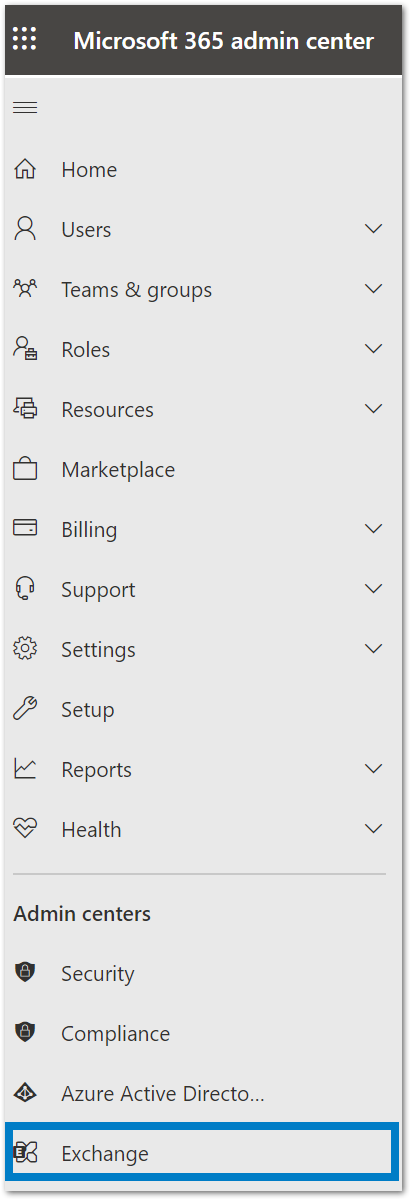Expand the Billing chevron

374,528
